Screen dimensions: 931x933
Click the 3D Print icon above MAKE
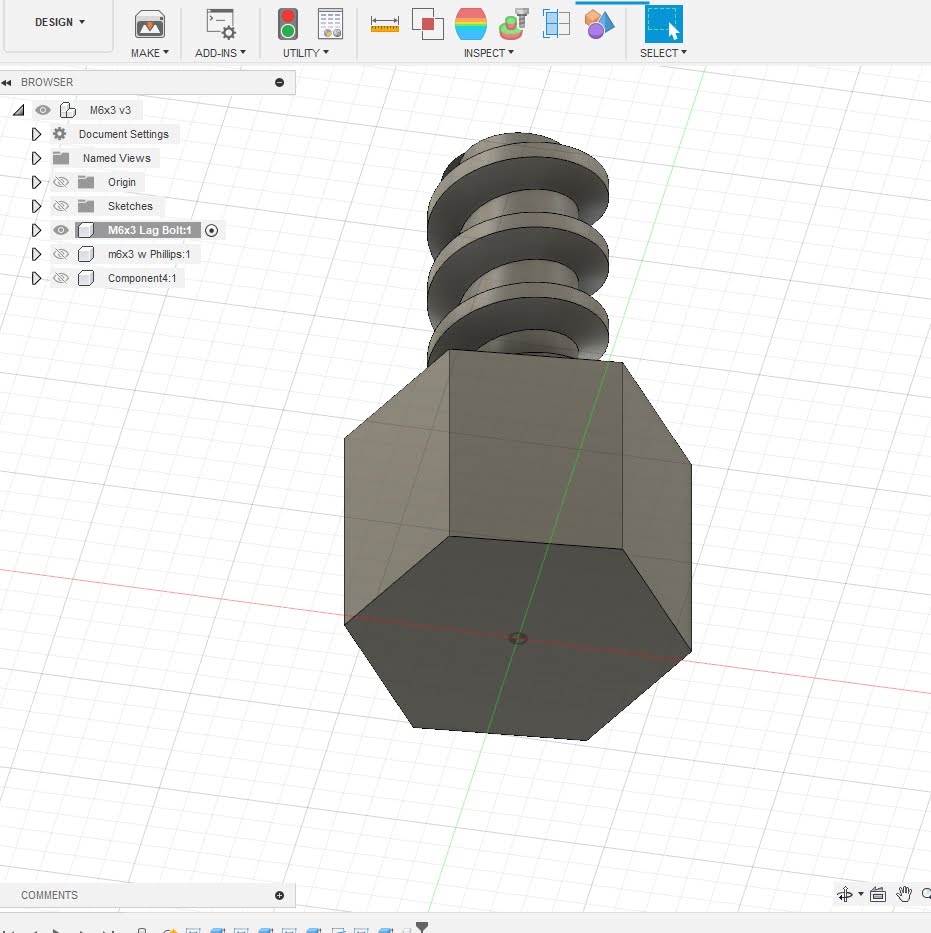click(150, 25)
